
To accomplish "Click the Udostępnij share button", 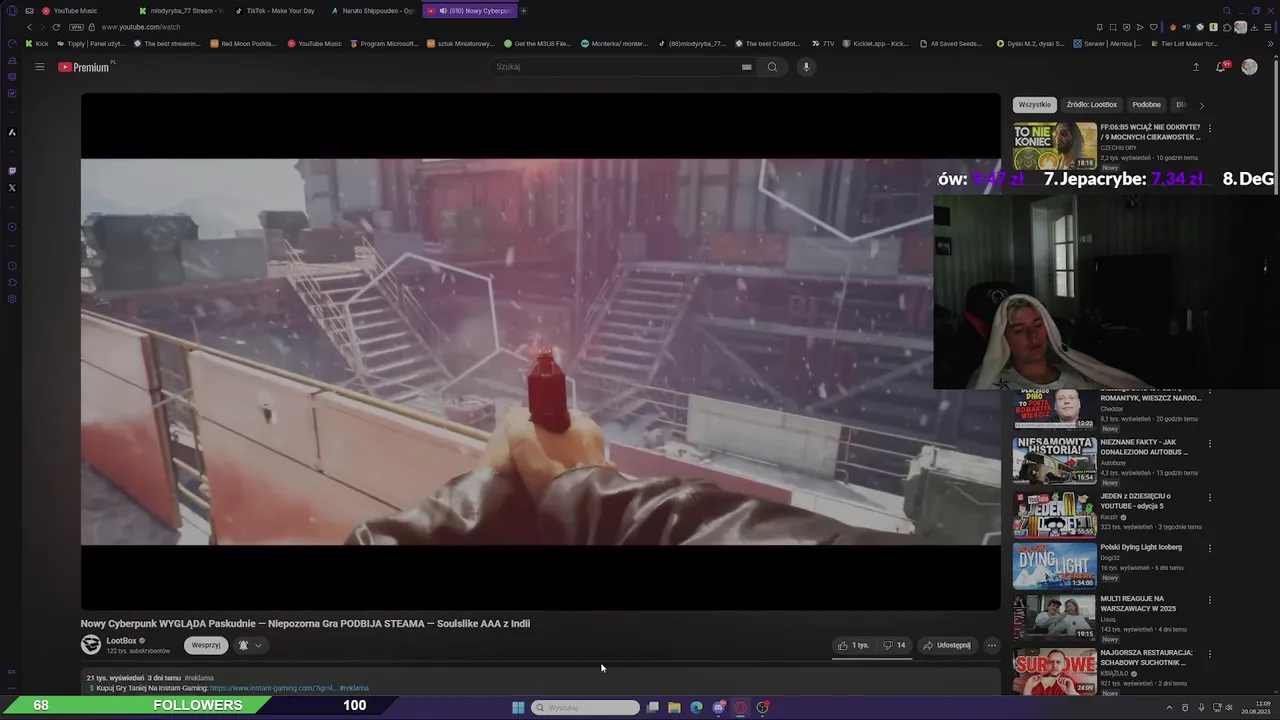I will pyautogui.click(x=947, y=645).
